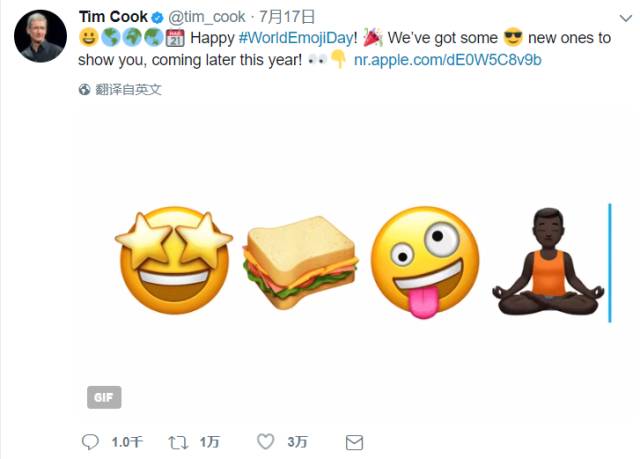Image resolution: width=640 pixels, height=459 pixels.
Task: Click the sandwich emoji in the GIF
Action: [x=301, y=262]
